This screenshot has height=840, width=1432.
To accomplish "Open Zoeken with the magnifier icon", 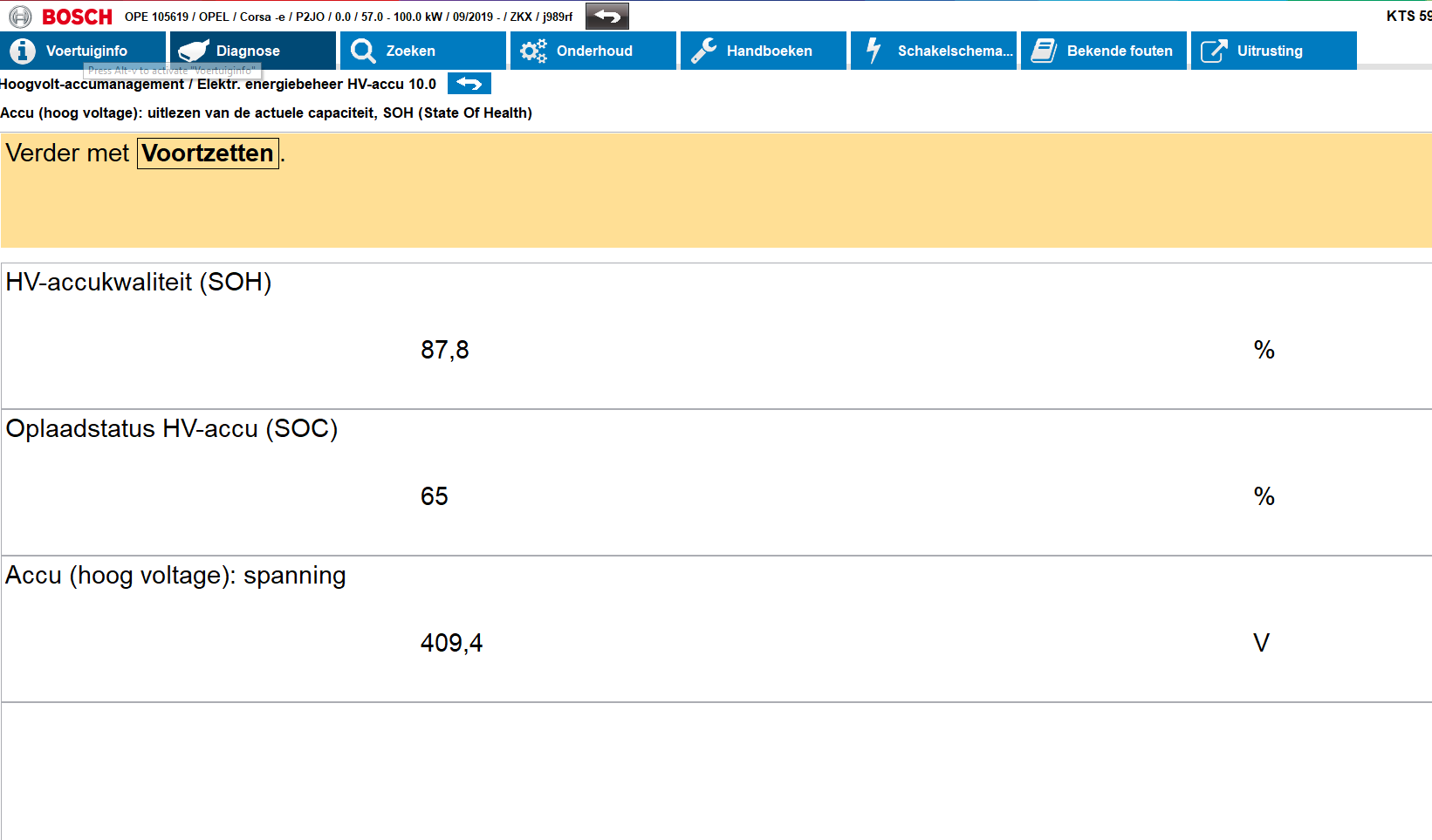I will 363,51.
